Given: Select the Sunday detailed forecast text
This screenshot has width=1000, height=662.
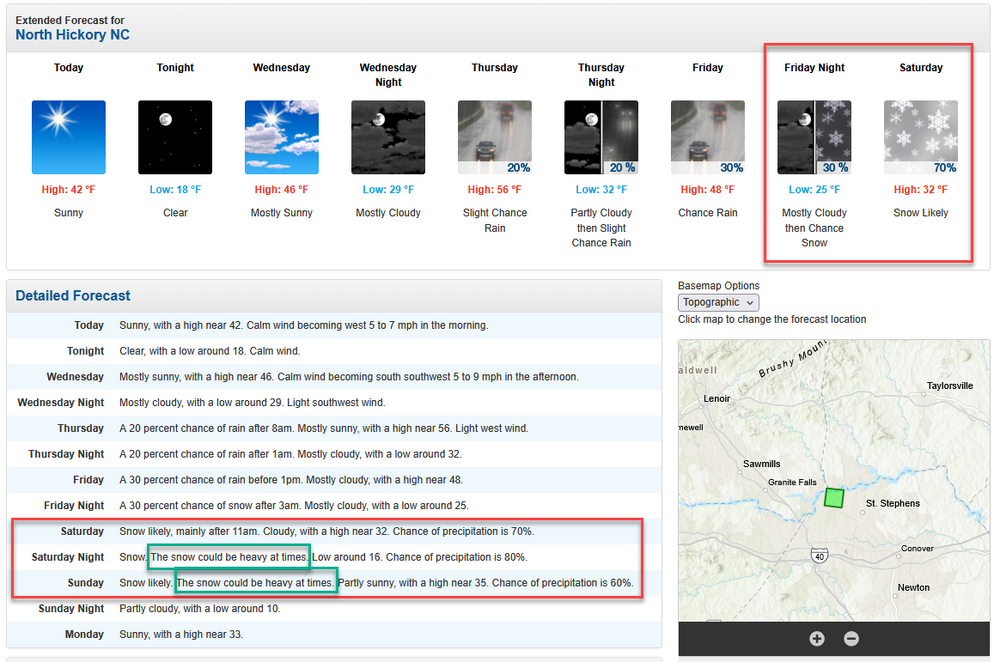Looking at the screenshot, I should tap(376, 583).
